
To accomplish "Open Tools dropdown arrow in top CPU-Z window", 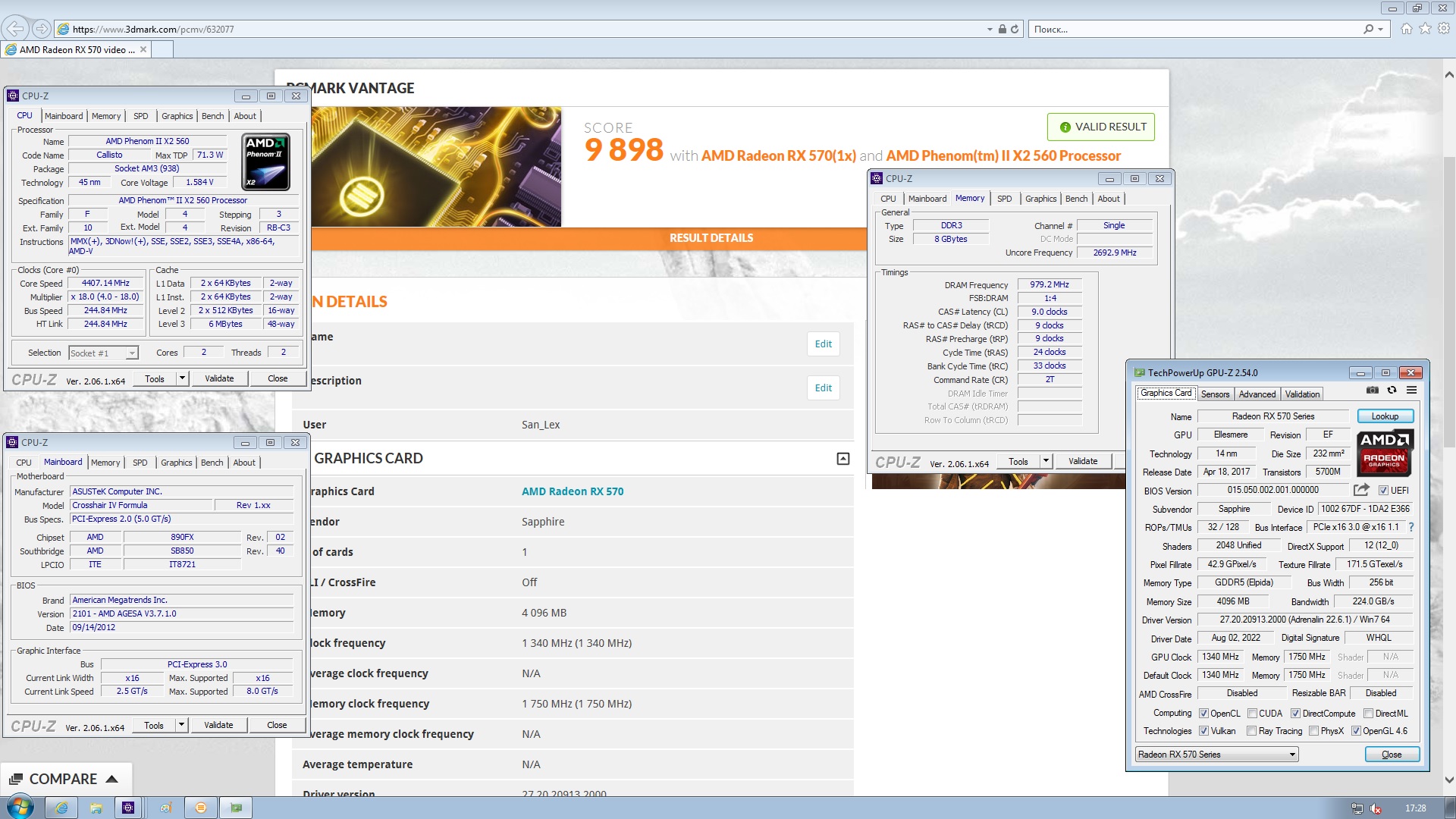I will pos(182,378).
